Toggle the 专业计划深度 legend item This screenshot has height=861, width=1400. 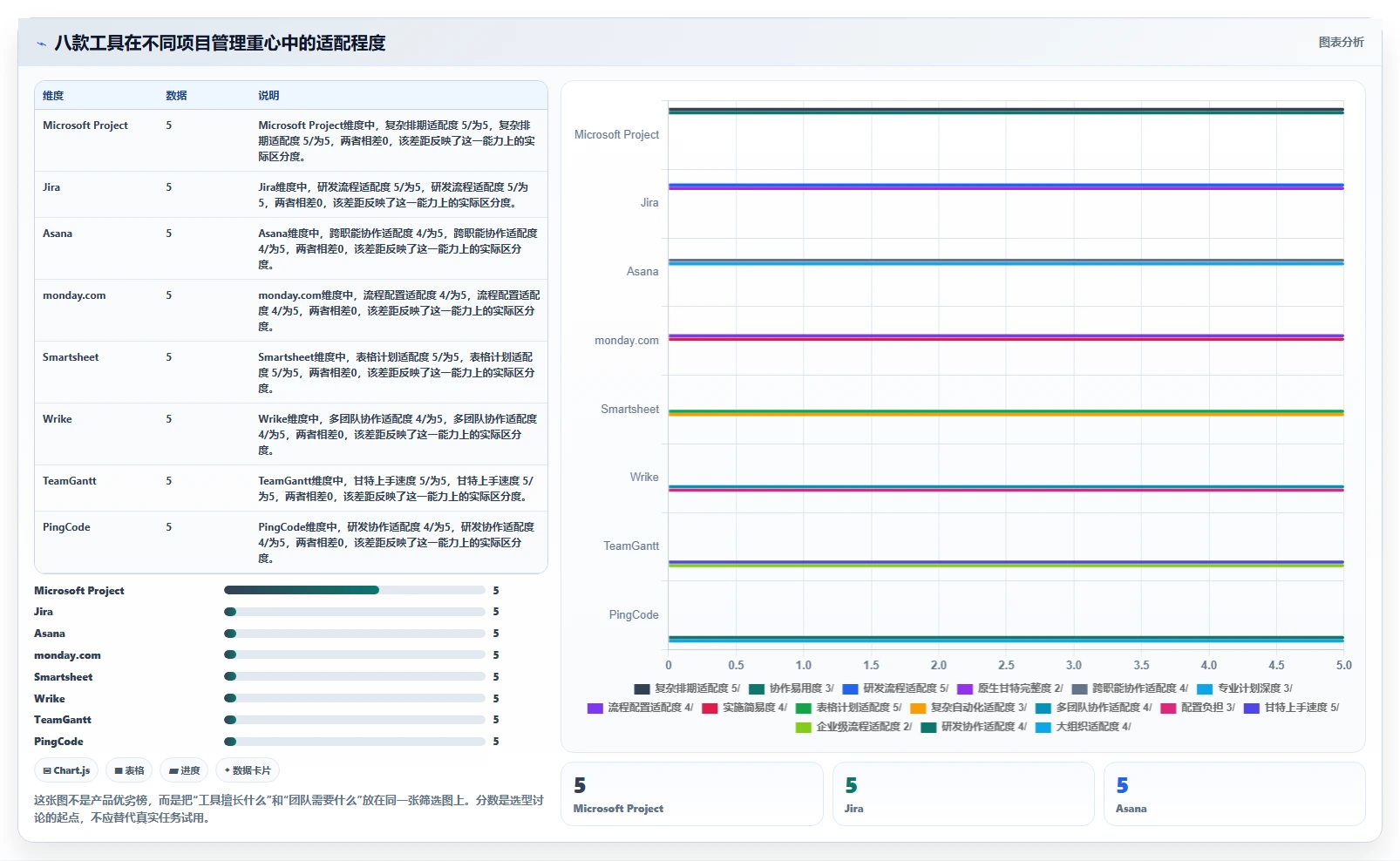(x=1245, y=688)
